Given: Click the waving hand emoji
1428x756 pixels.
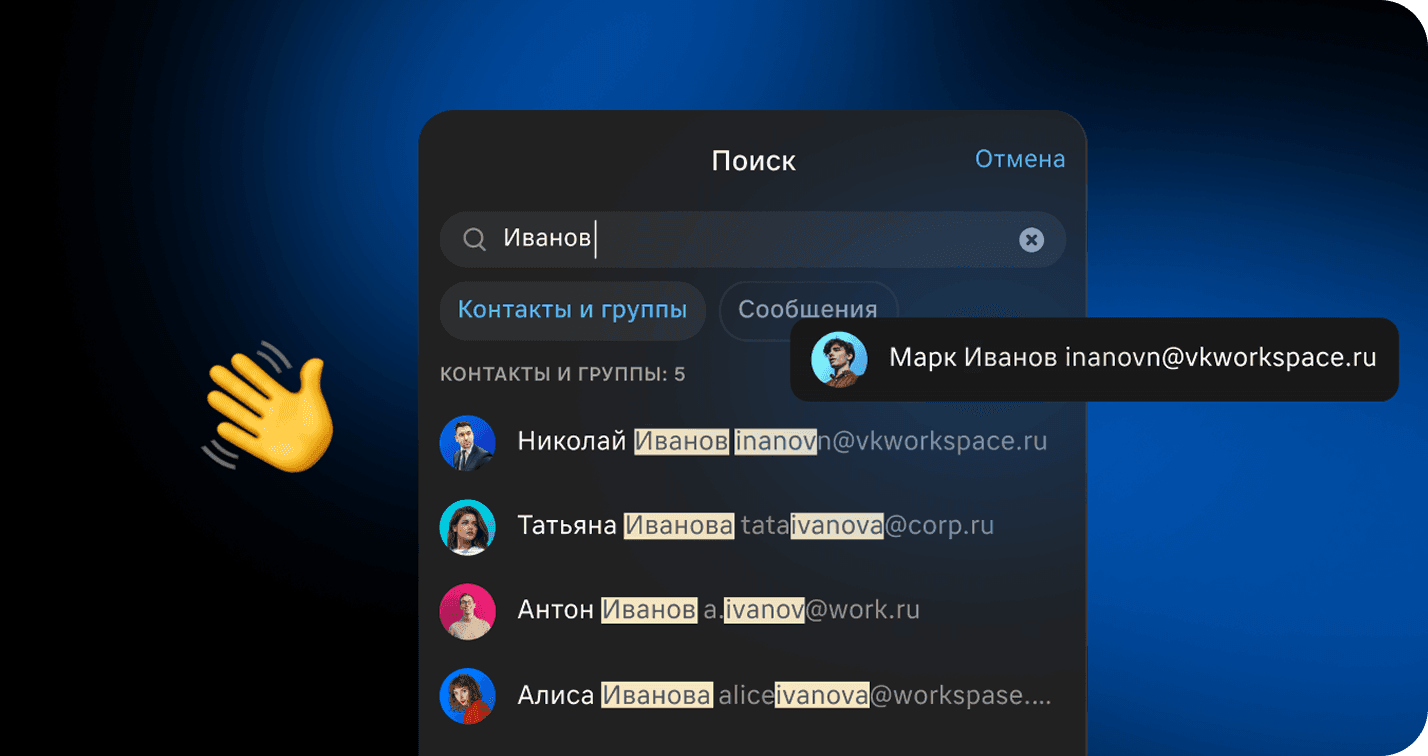Looking at the screenshot, I should [267, 407].
